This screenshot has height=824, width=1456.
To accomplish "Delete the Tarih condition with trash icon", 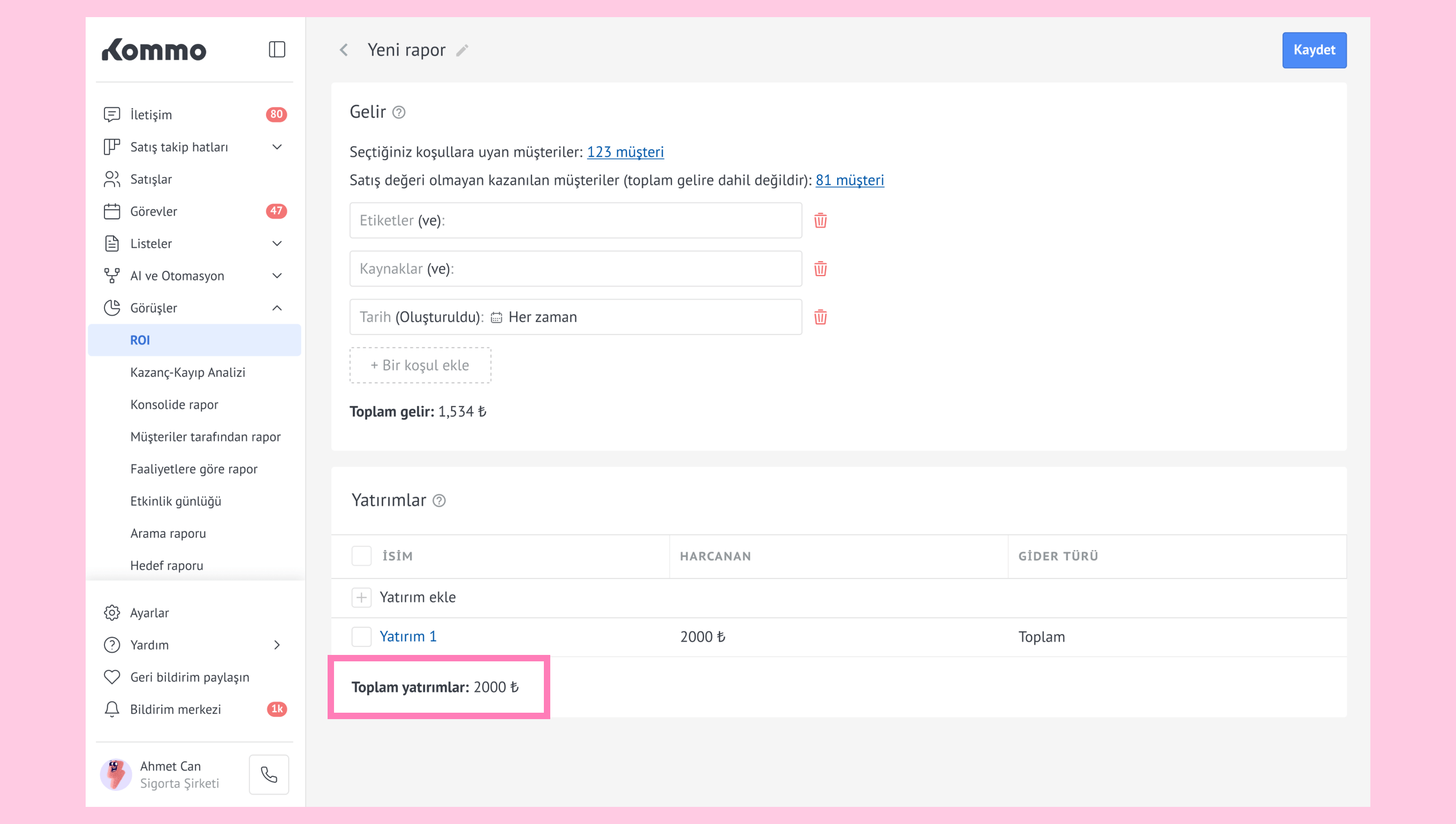I will point(820,317).
